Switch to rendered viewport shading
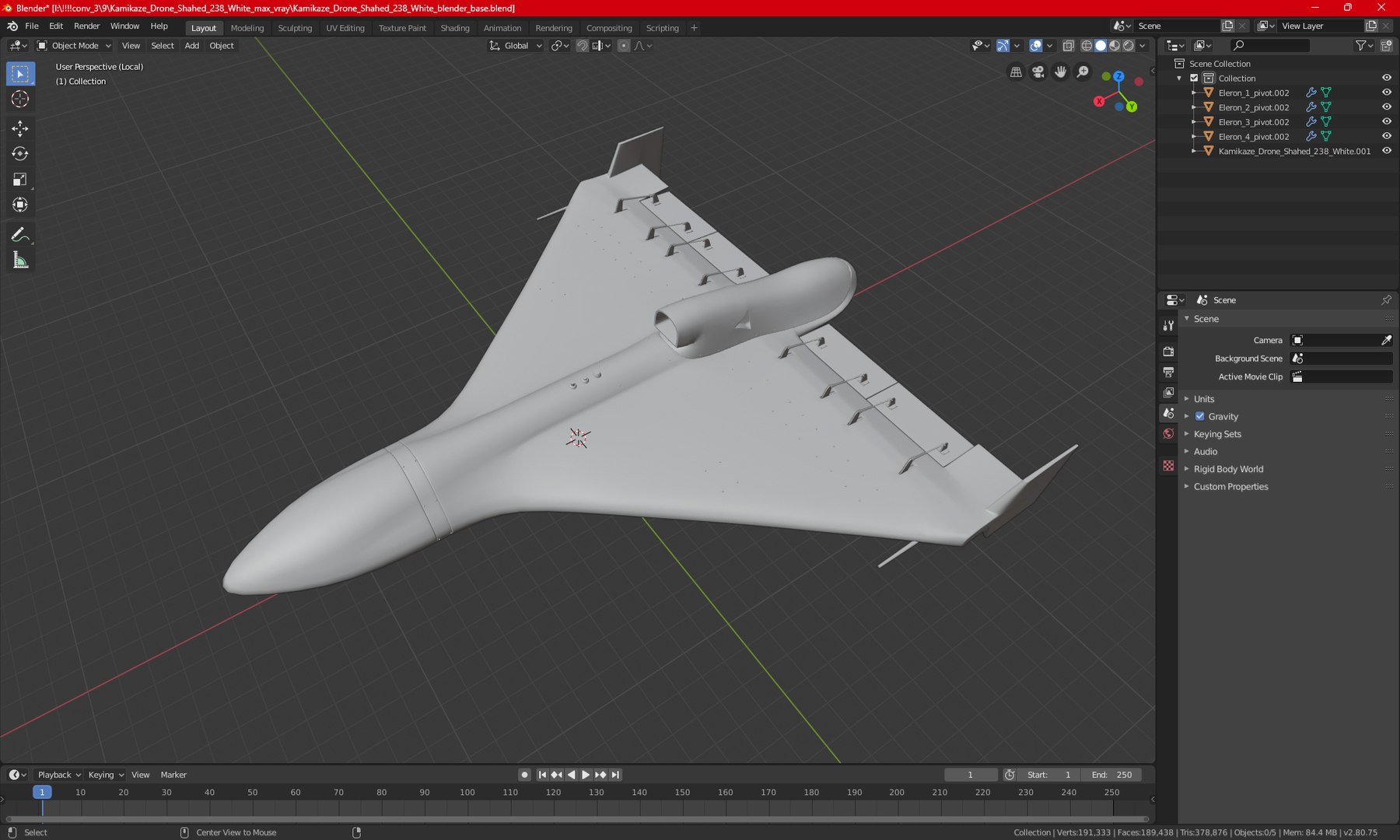 (x=1129, y=46)
